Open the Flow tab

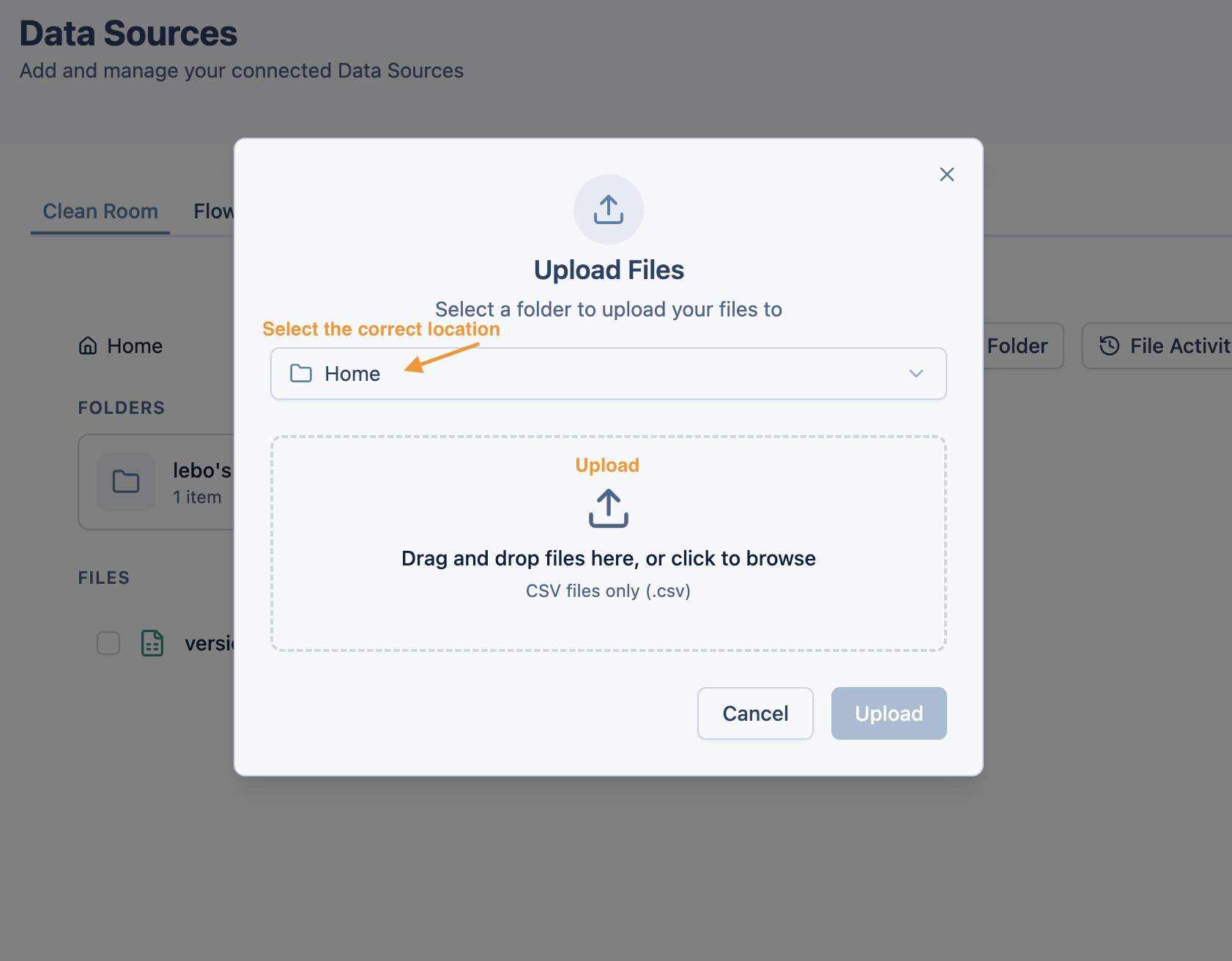[213, 211]
